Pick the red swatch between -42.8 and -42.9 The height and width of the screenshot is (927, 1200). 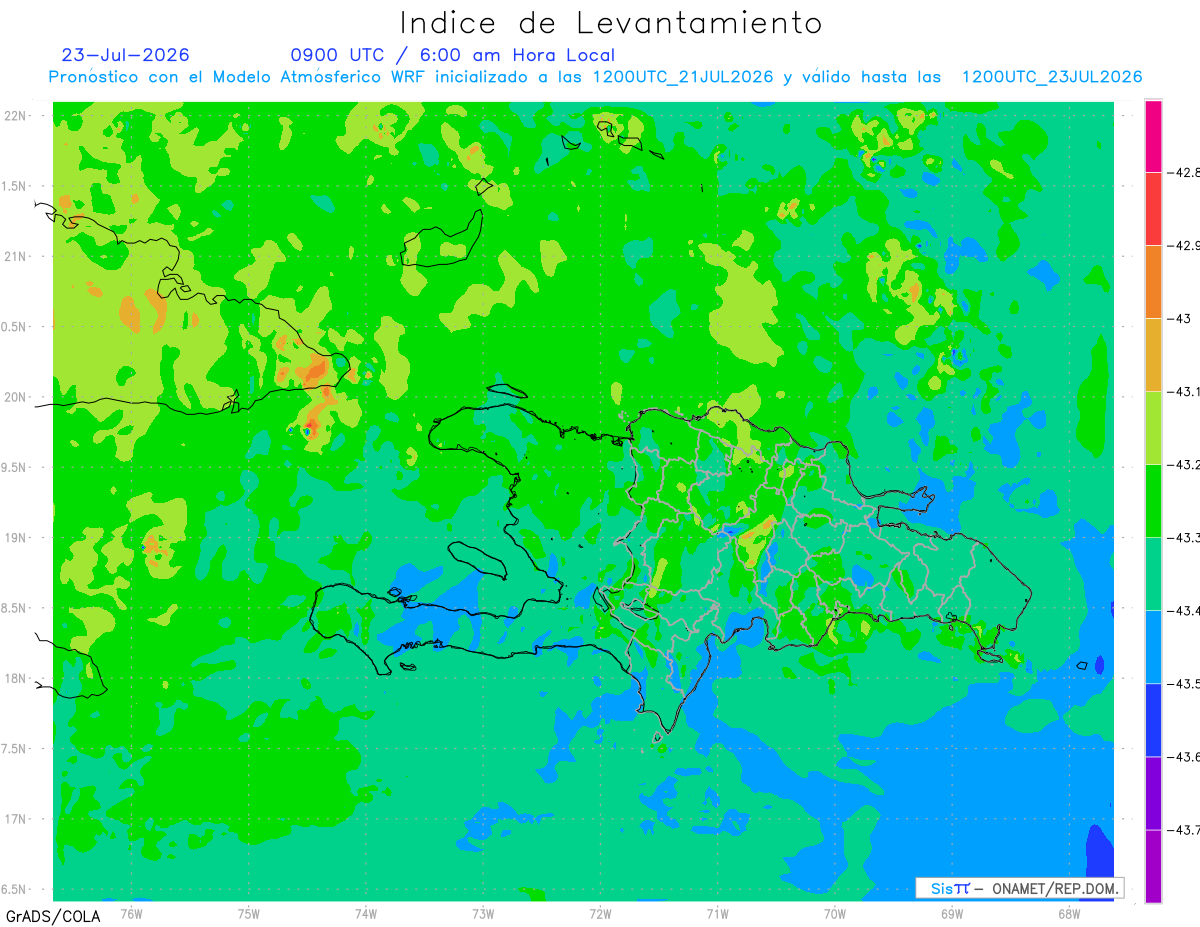click(1153, 209)
